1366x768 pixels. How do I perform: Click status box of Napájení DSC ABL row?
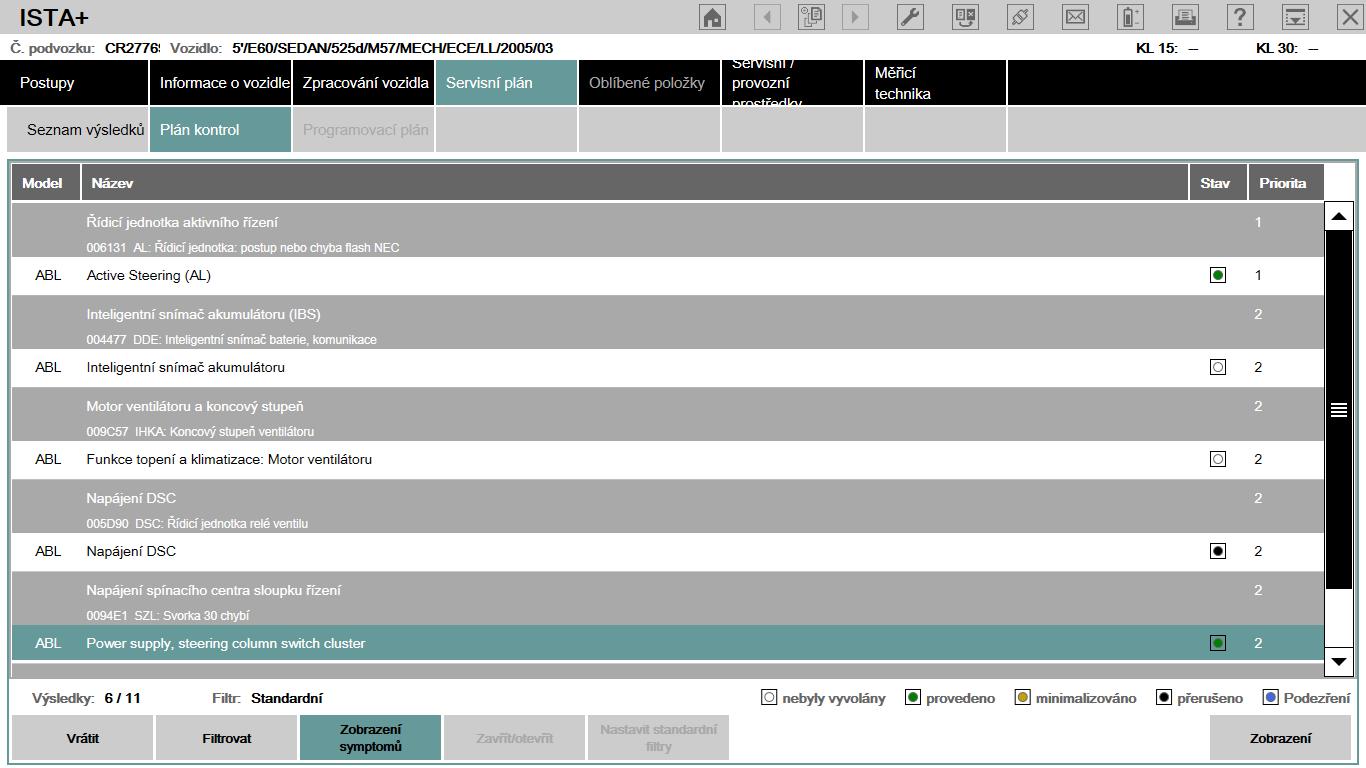pyautogui.click(x=1217, y=551)
